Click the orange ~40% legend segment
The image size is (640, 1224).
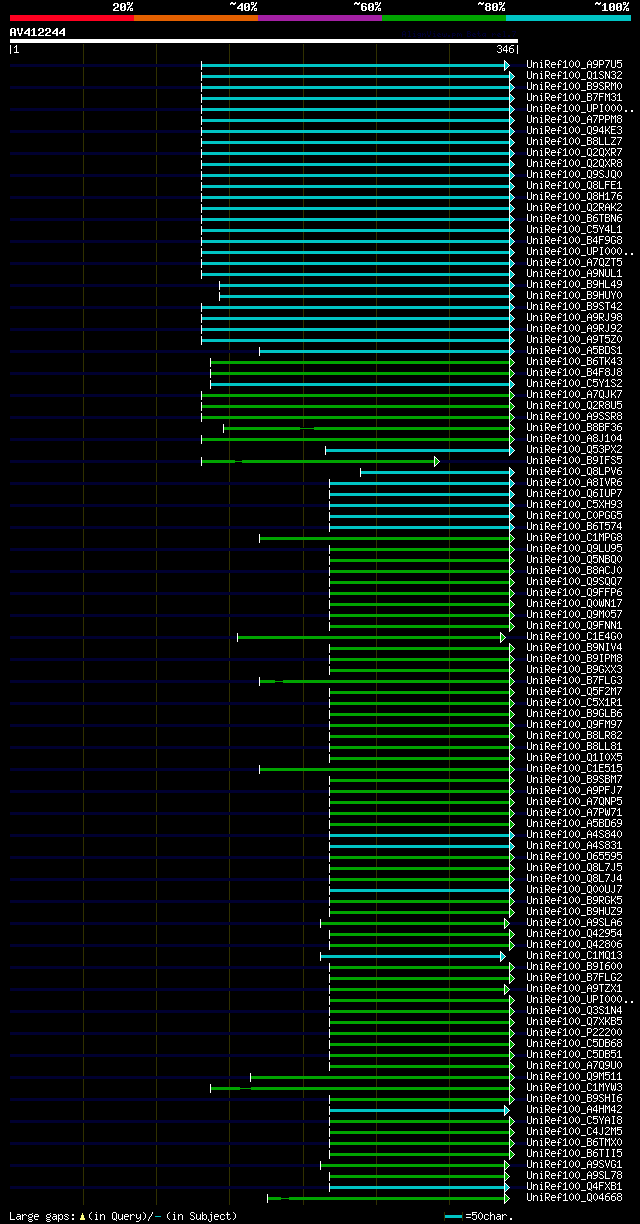coord(196,17)
